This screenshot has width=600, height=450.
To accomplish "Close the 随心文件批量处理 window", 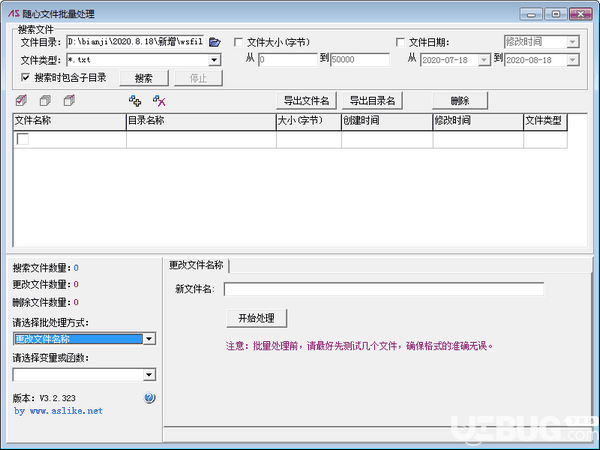I will [x=580, y=14].
